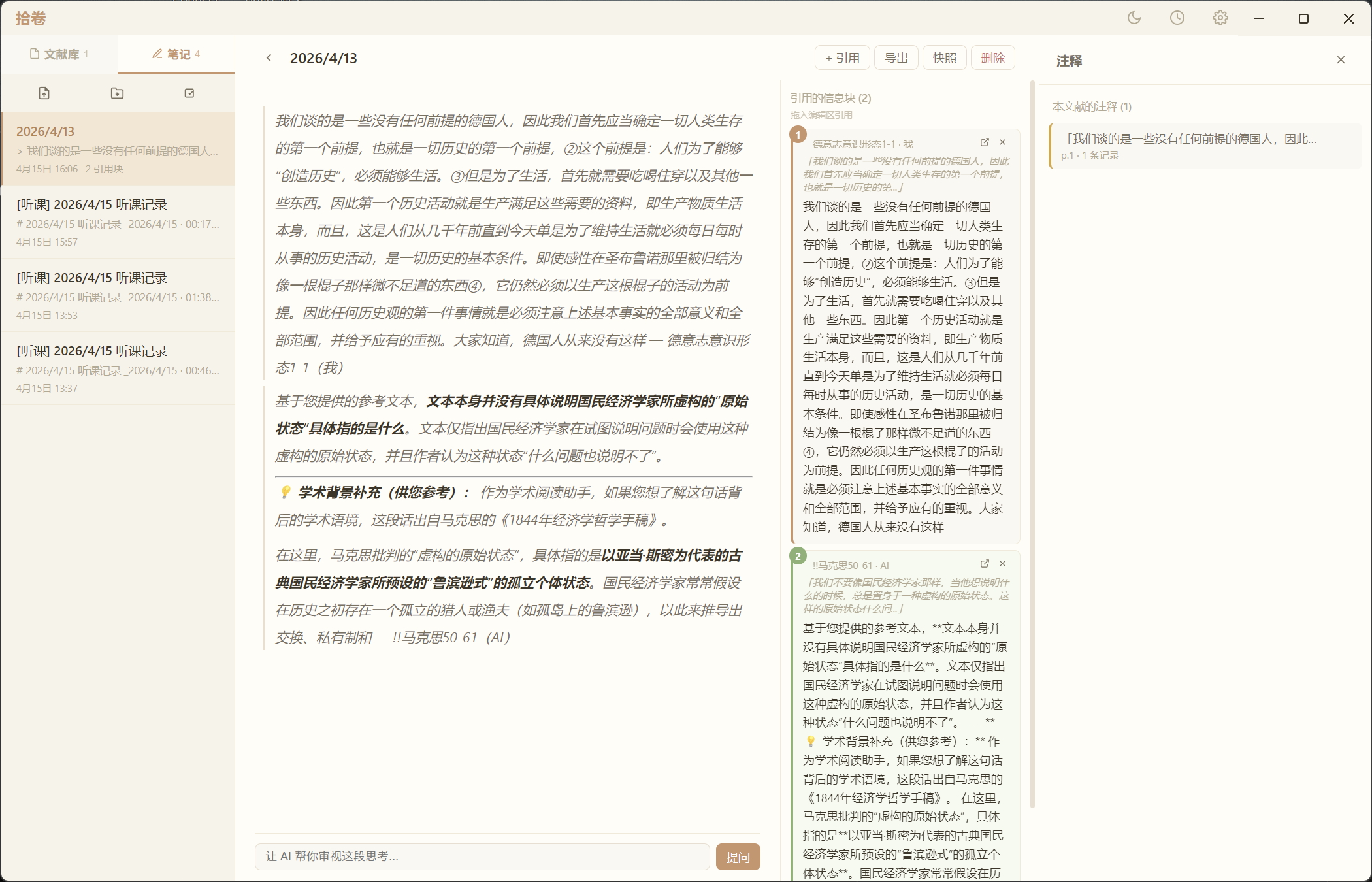Screen dimensions: 1372x882
Task: Click 本文献的注释 (1) heading
Action: coord(1092,106)
